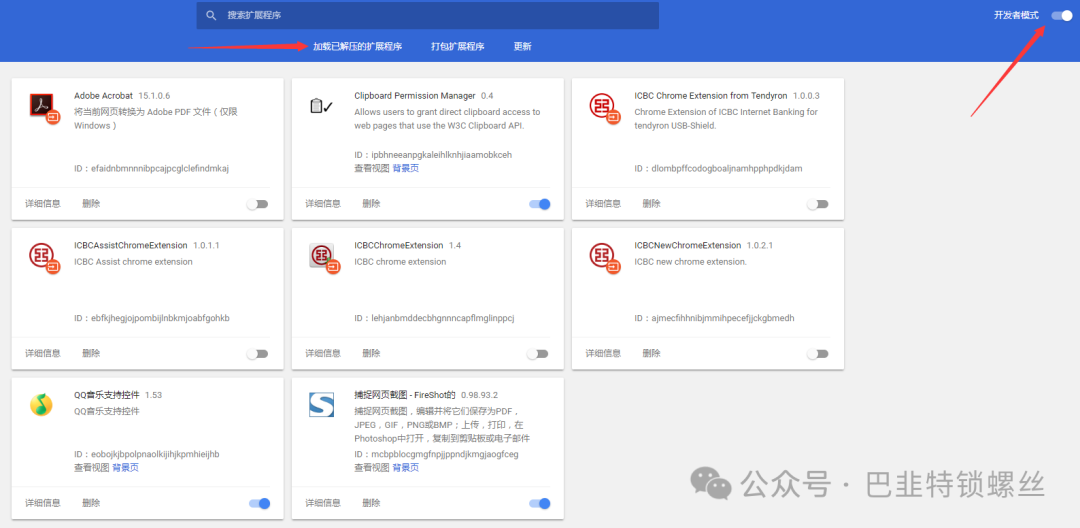Click ID mcbpblocgmgfnpjjppndjkmgjaogfceg text
Screen dimensions: 1080x528
pos(436,454)
